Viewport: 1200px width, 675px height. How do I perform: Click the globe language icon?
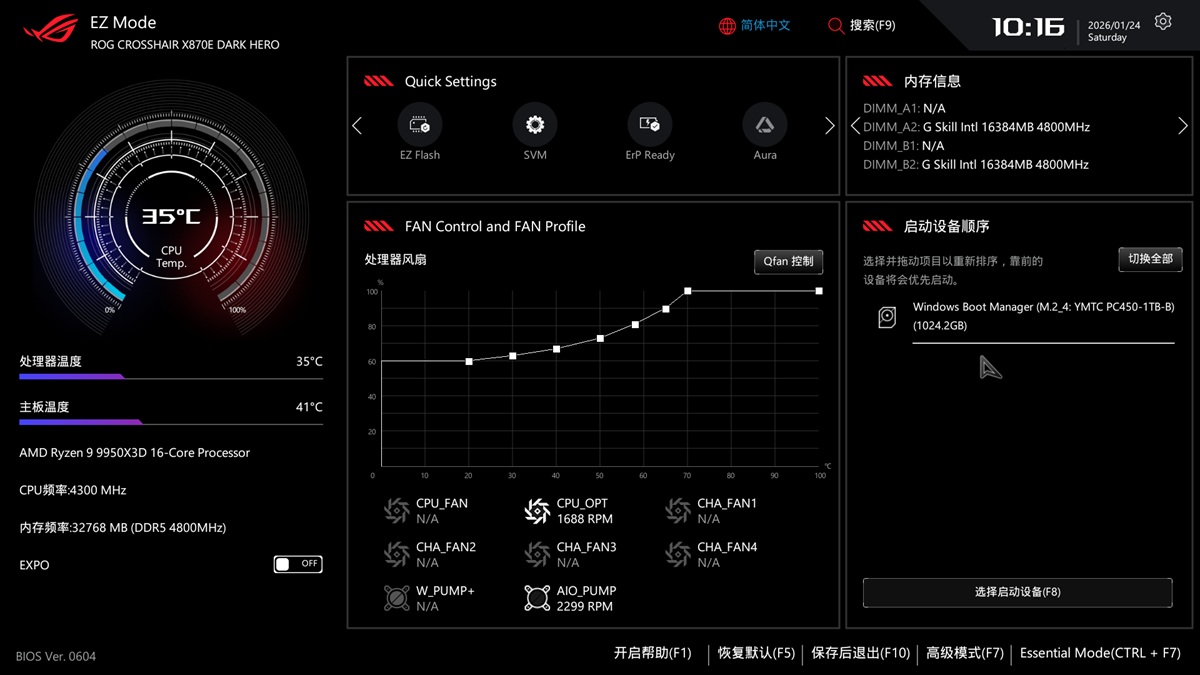(x=727, y=26)
